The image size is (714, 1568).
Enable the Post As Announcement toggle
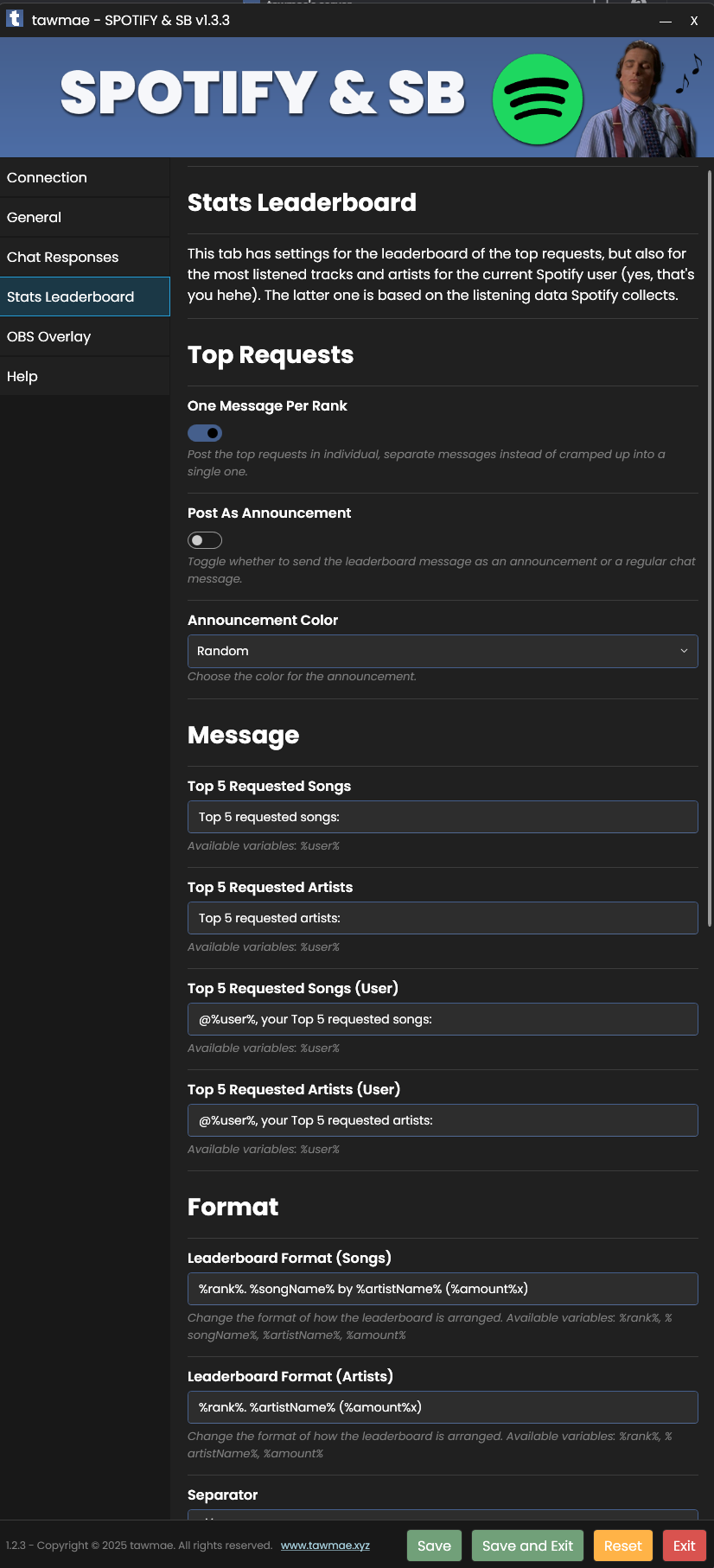pyautogui.click(x=205, y=540)
